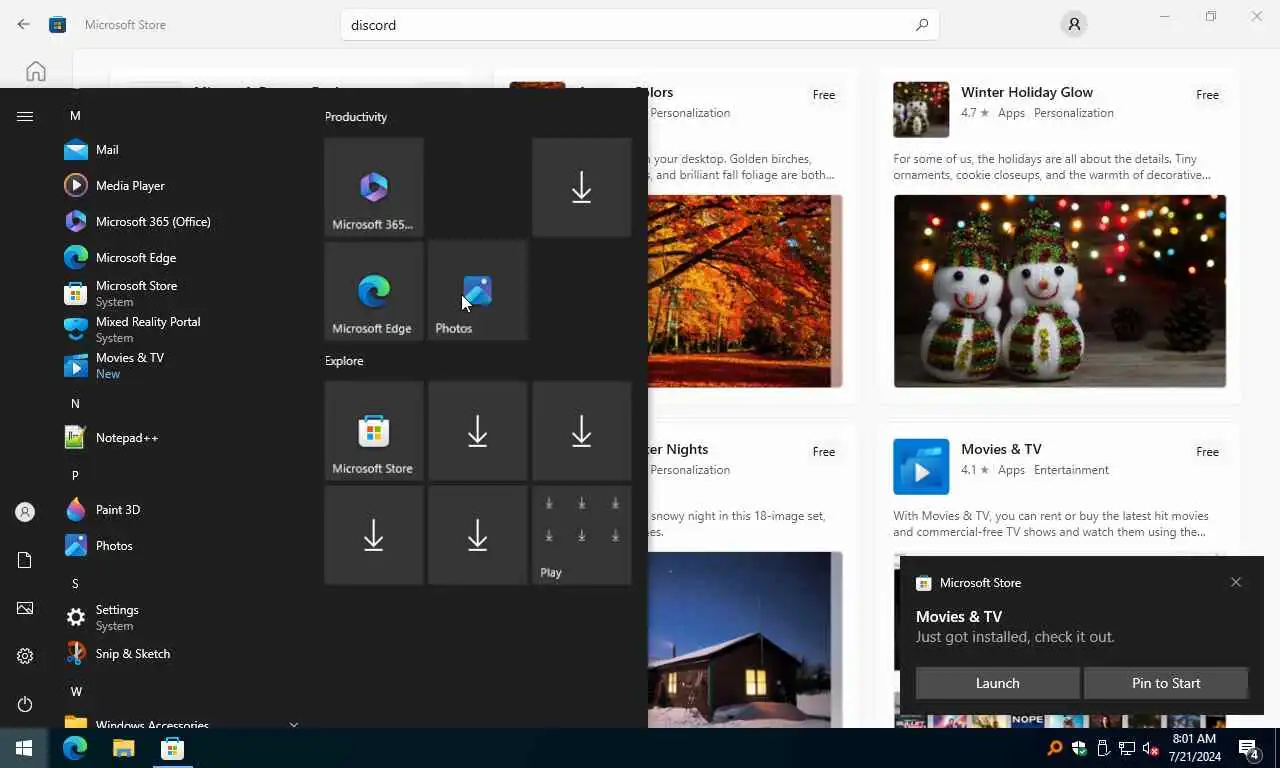Open the user account icon in Start sidebar
The height and width of the screenshot is (768, 1280).
point(25,512)
